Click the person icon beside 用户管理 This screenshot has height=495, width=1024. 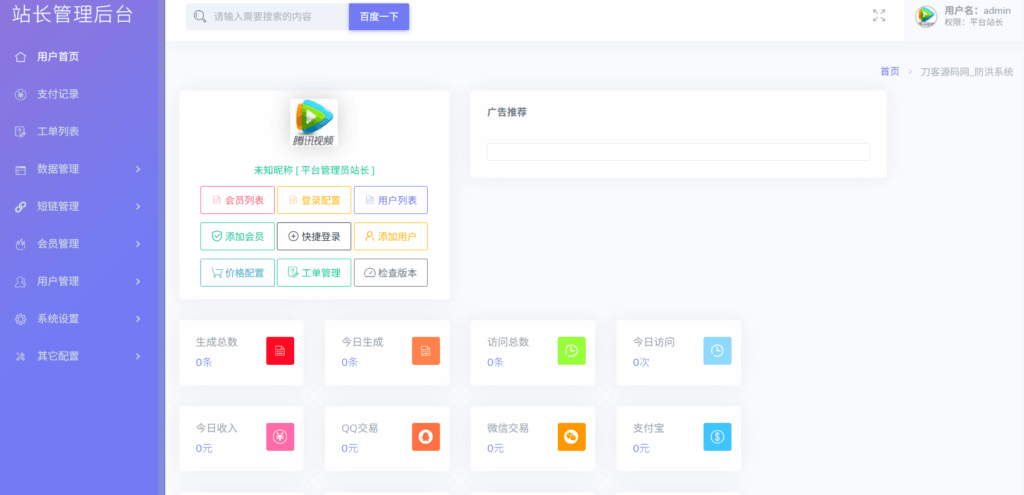pyautogui.click(x=20, y=282)
